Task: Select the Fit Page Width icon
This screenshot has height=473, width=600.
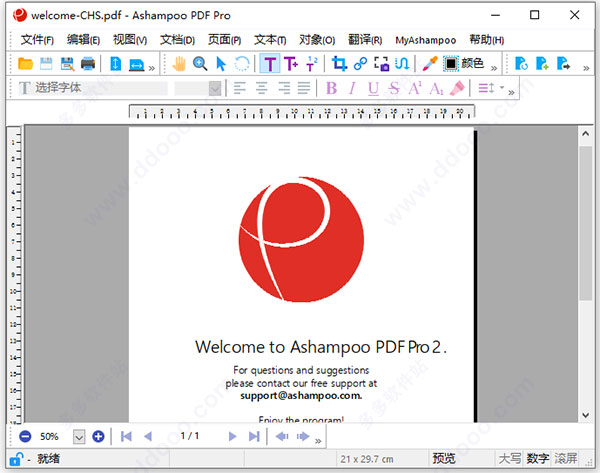Action: click(136, 65)
